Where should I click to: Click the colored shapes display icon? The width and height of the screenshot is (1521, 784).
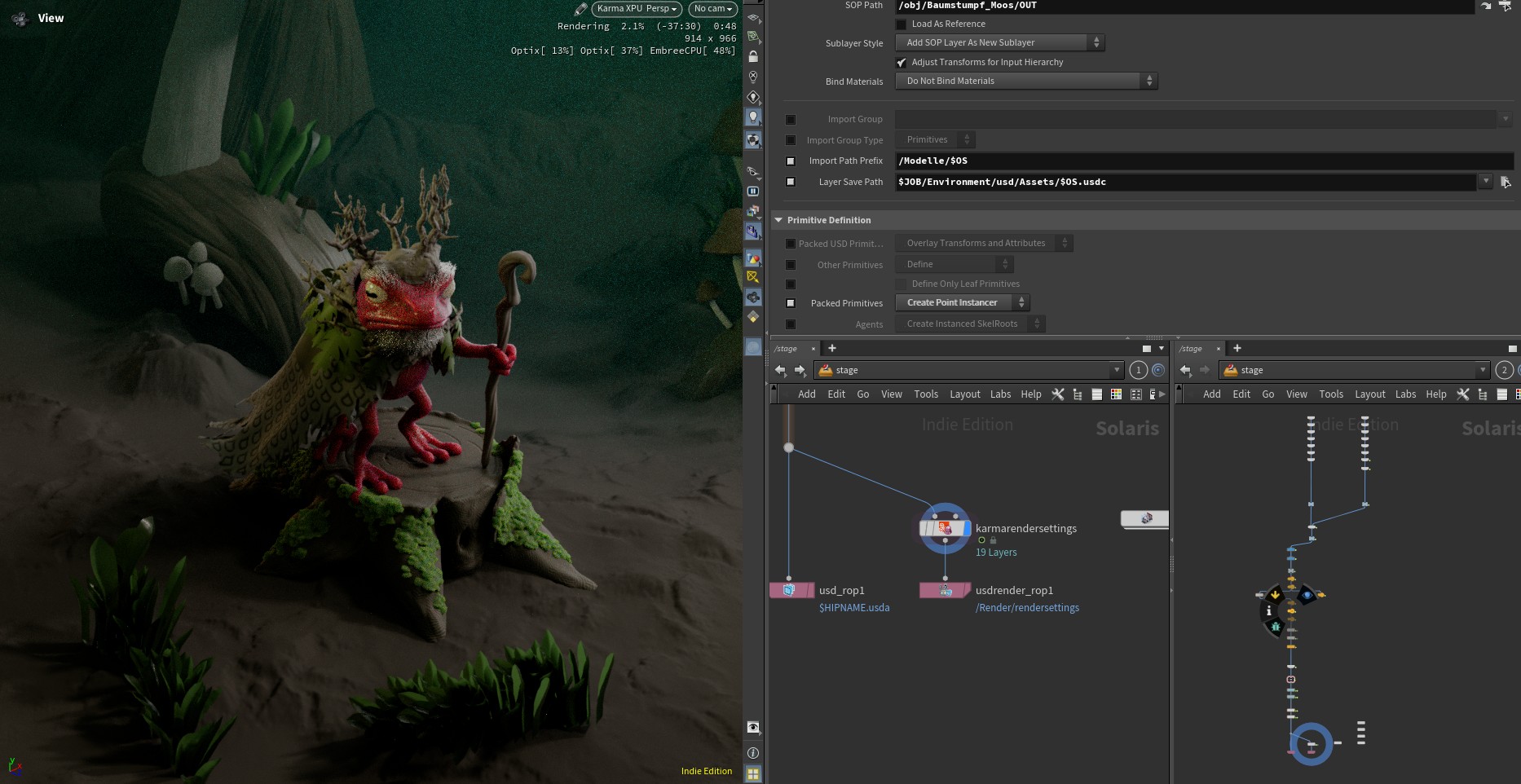(x=753, y=259)
